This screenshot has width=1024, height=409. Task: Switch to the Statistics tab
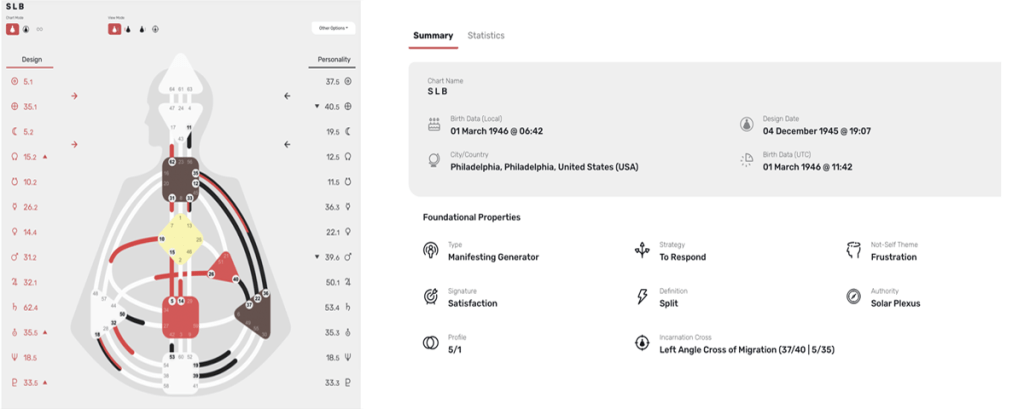[x=486, y=36]
